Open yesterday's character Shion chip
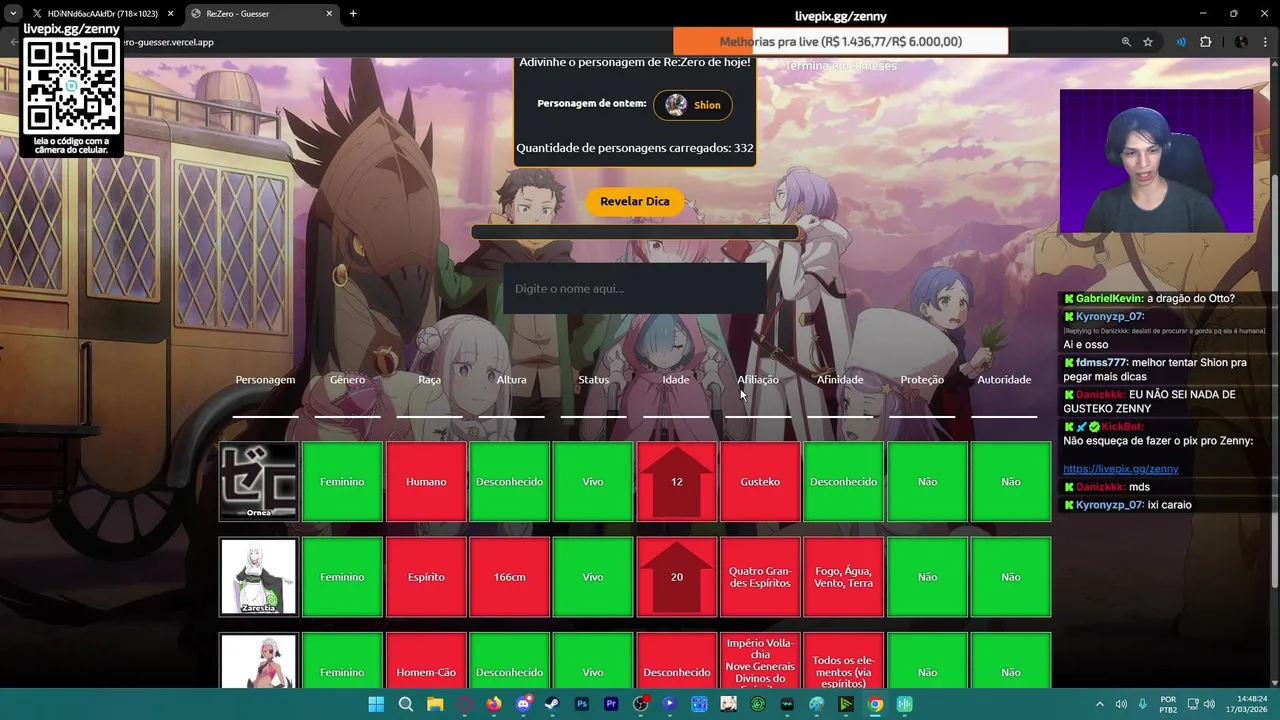This screenshot has height=720, width=1280. click(x=693, y=105)
